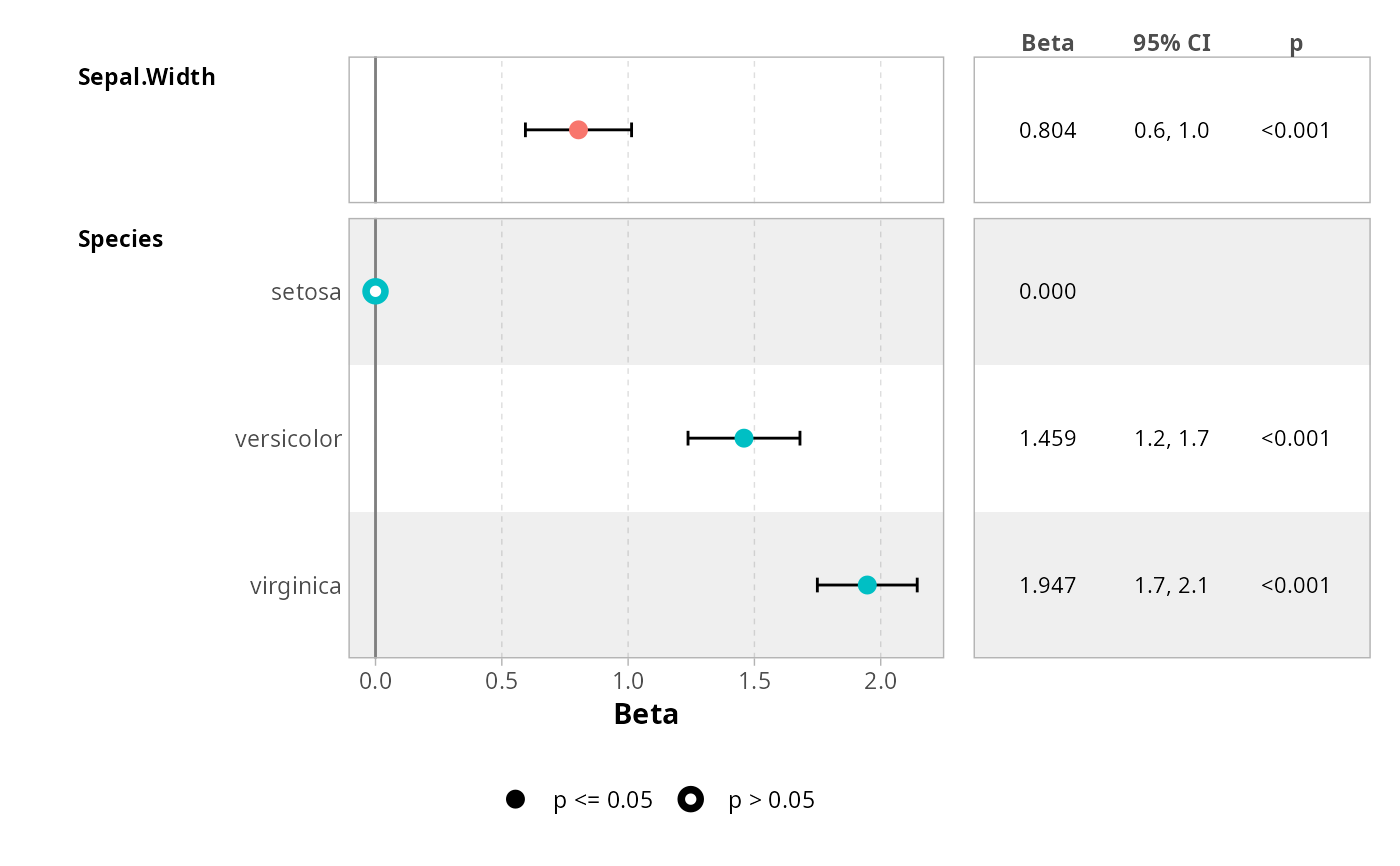The width and height of the screenshot is (1400, 866).
Task: Click the virginica 1.7, 2.1 interval text
Action: click(1171, 585)
